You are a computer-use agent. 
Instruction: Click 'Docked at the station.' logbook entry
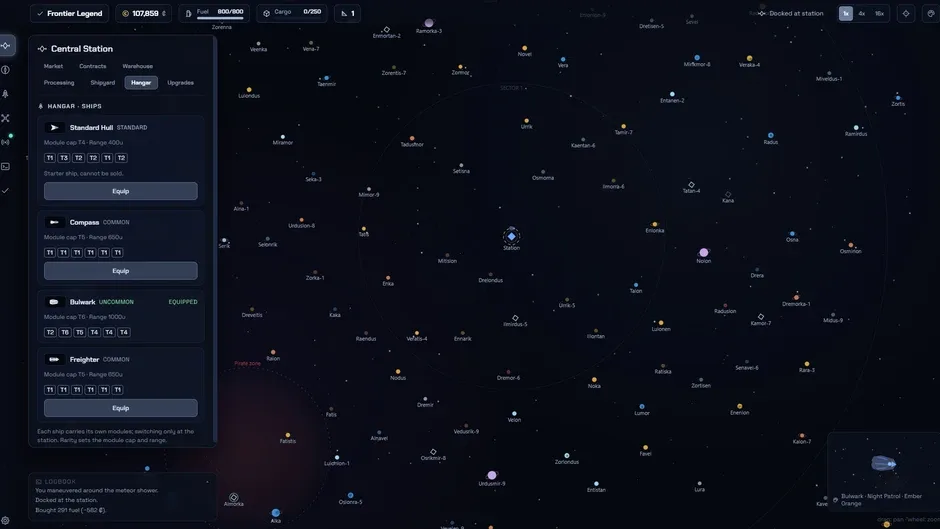(x=66, y=500)
